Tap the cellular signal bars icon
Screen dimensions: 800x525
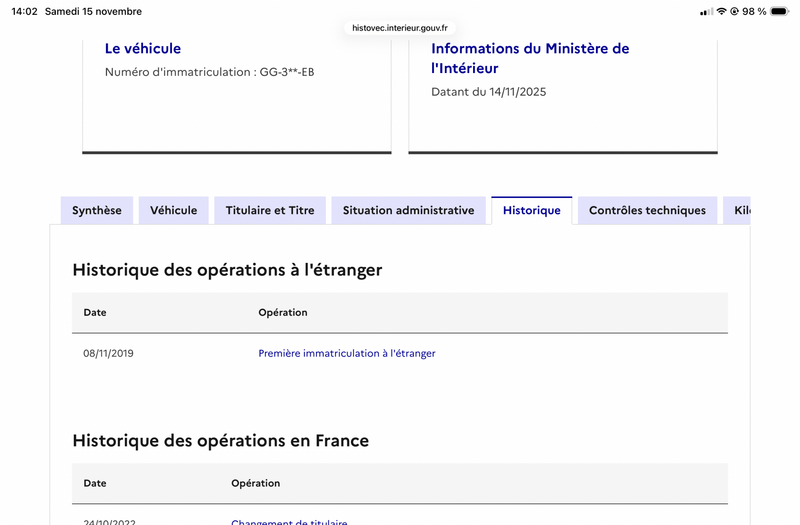706,11
